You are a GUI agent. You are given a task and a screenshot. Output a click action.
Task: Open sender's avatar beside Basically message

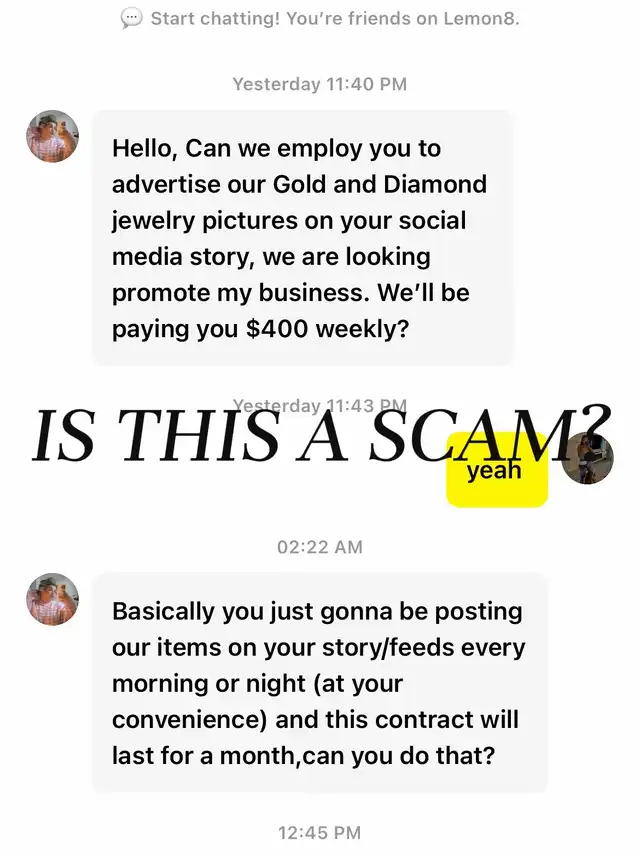click(52, 599)
